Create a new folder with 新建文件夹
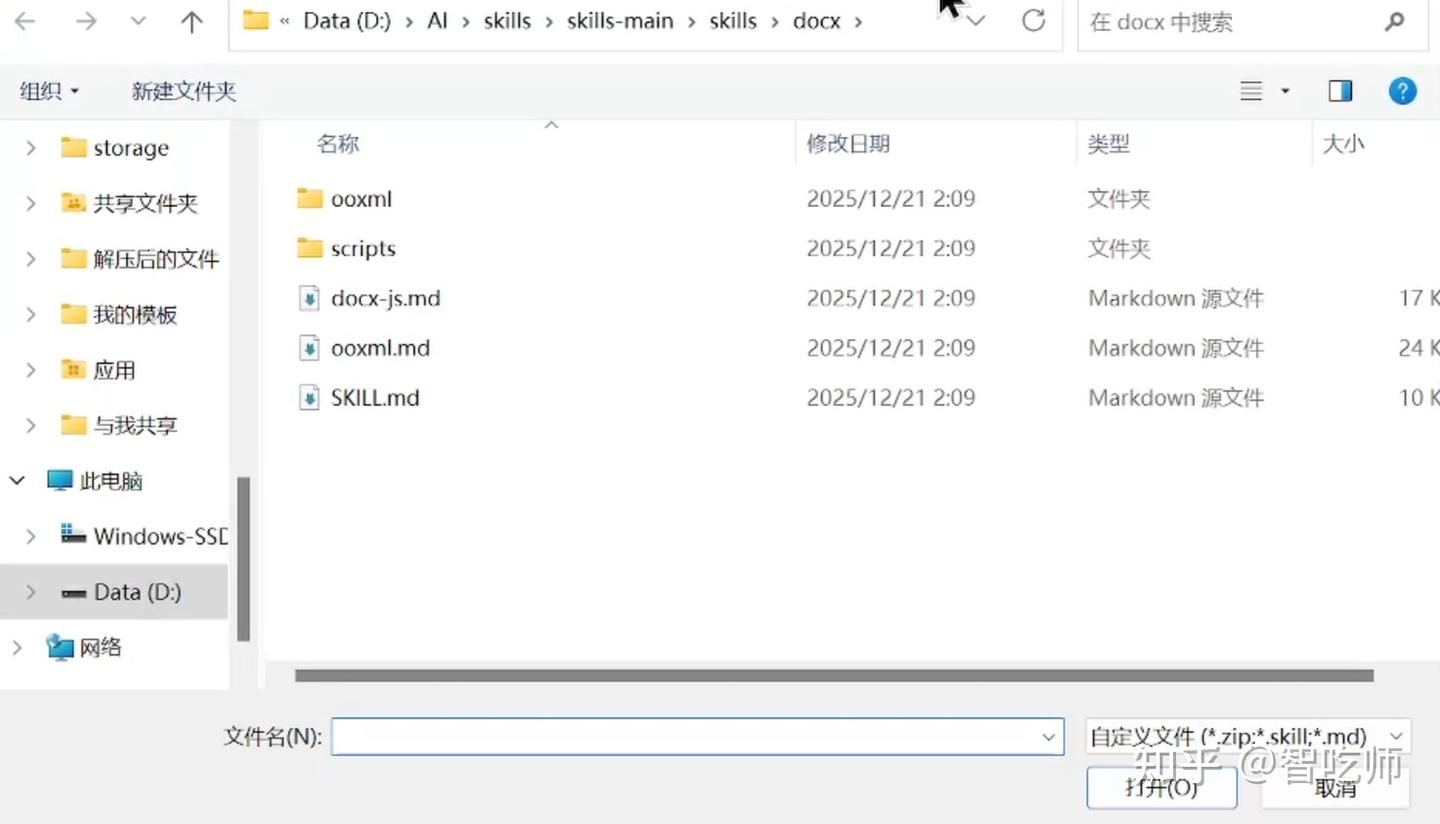The width and height of the screenshot is (1440, 824). 184,91
